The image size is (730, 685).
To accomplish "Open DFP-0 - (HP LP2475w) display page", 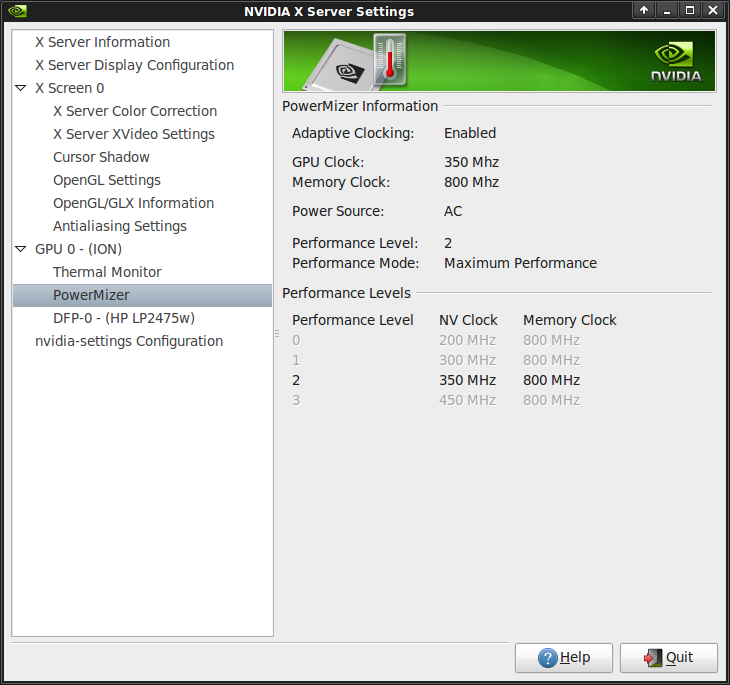I will coord(124,318).
